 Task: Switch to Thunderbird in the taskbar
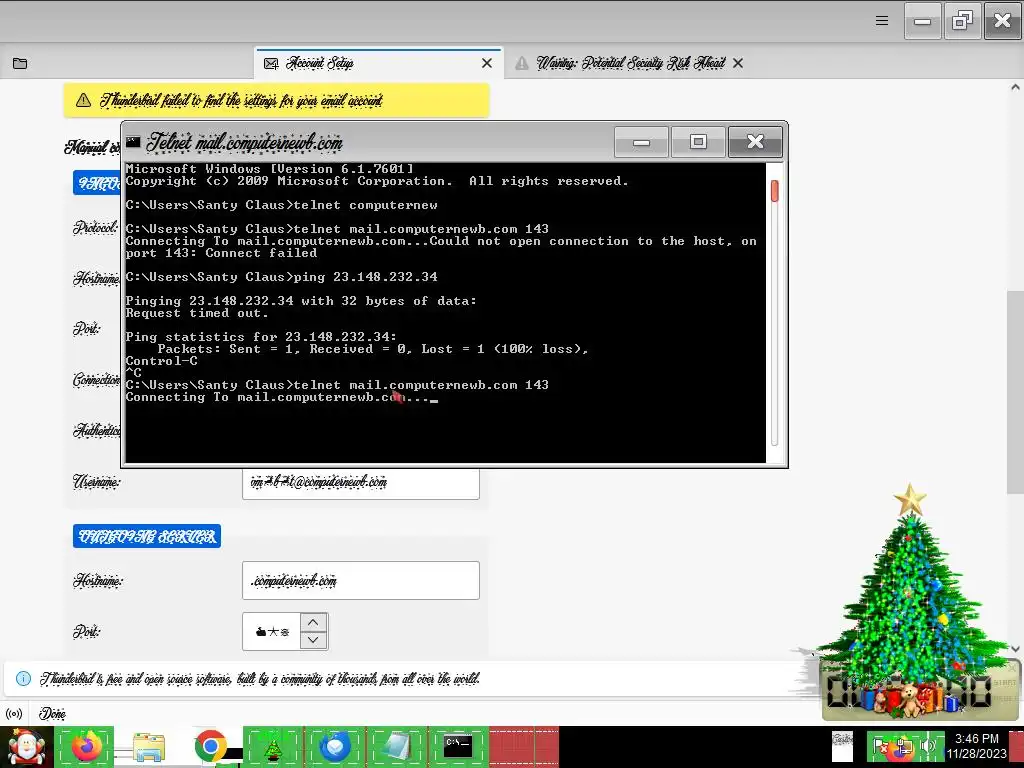335,747
